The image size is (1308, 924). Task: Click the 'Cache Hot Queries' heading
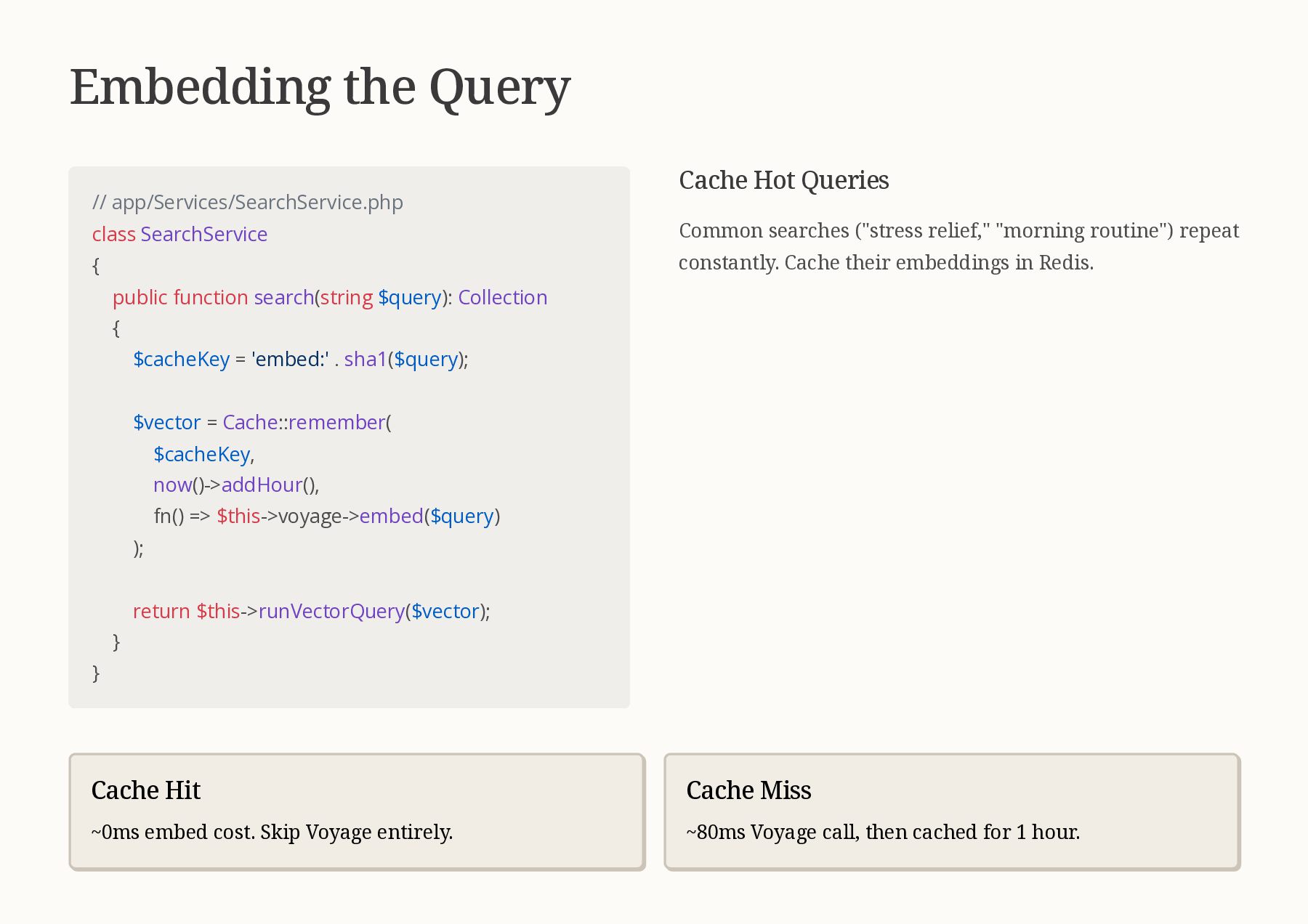click(x=784, y=180)
